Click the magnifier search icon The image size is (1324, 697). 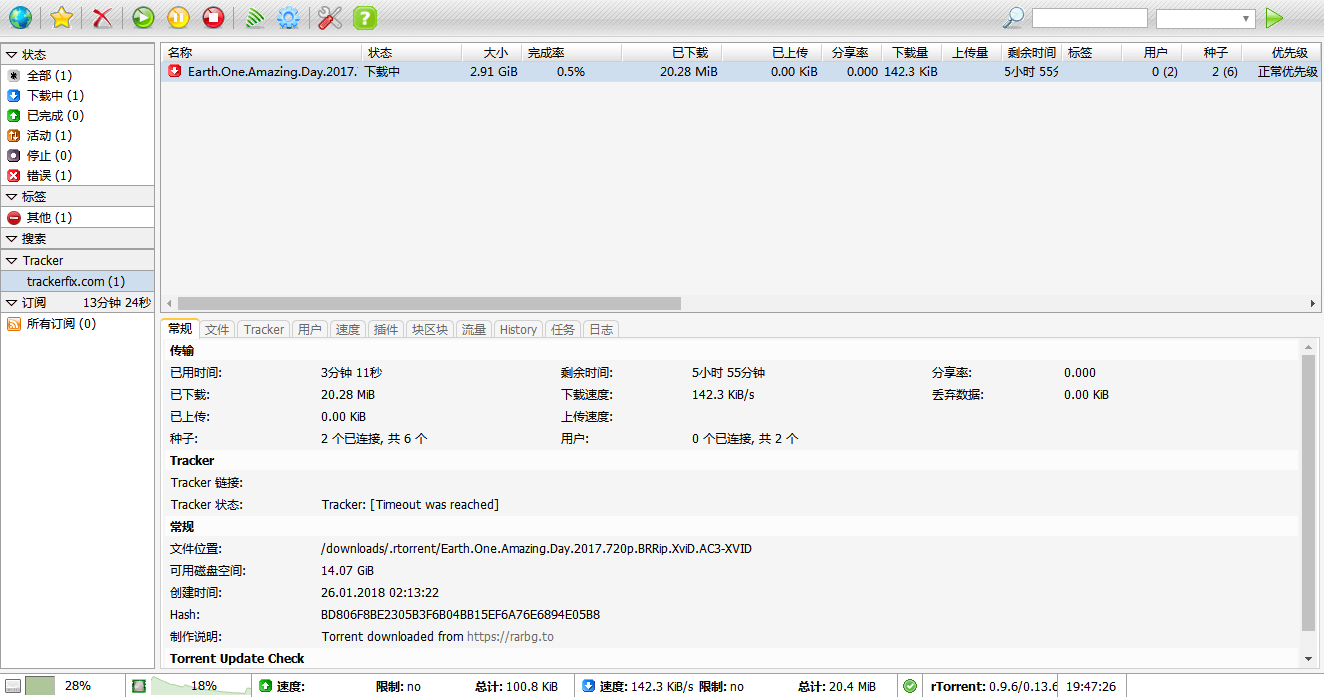(x=1013, y=18)
